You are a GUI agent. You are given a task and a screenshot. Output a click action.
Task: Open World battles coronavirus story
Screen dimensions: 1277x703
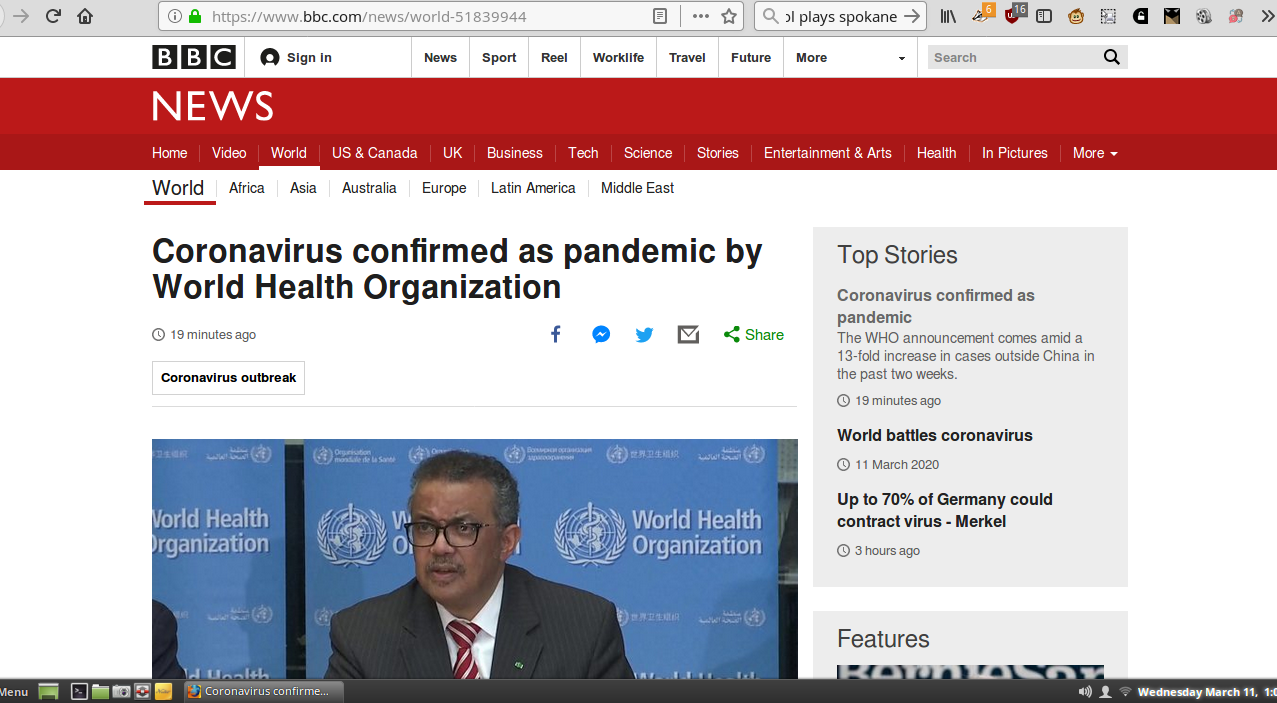[935, 435]
